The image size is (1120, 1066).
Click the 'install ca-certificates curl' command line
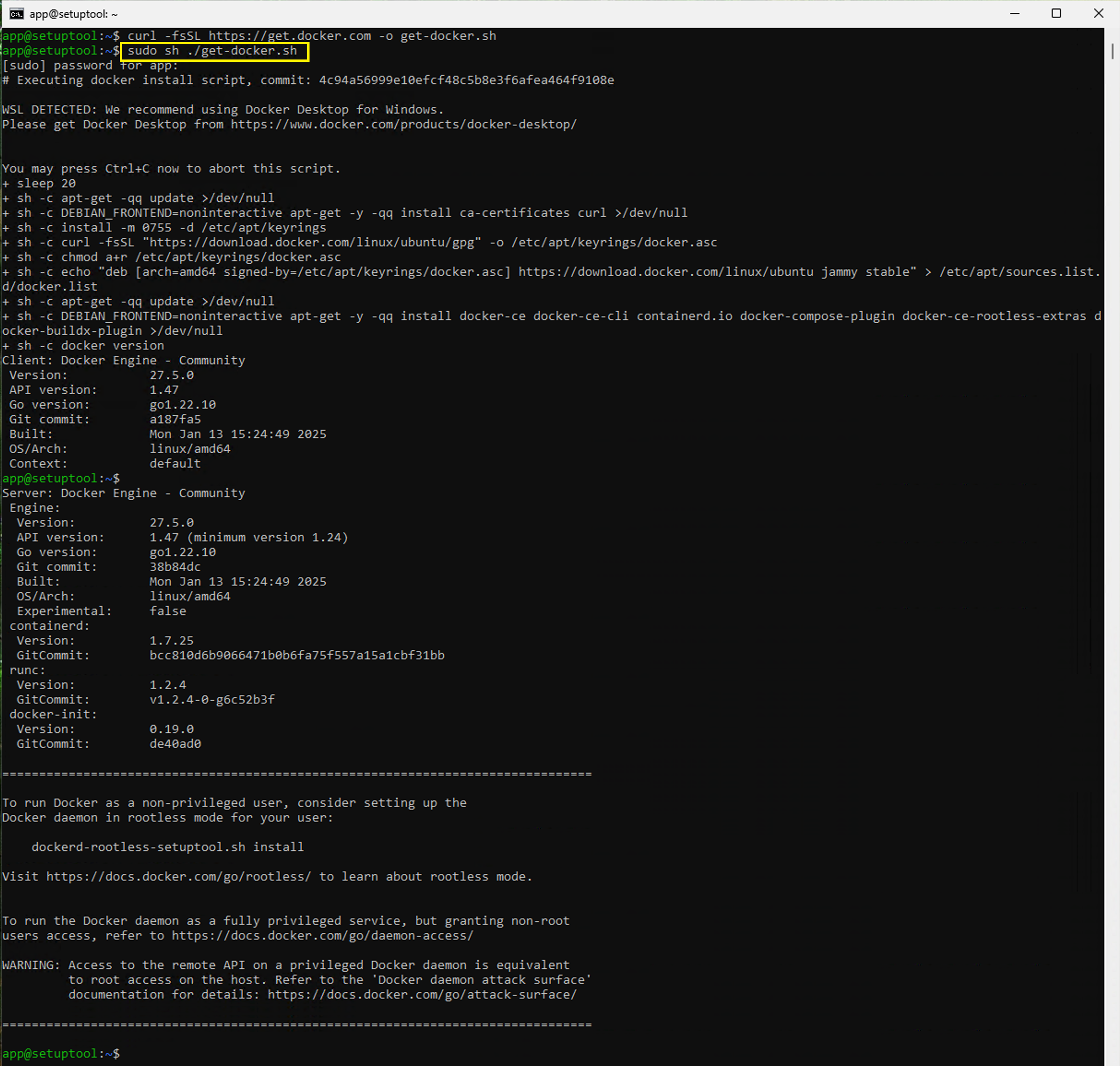coord(345,213)
